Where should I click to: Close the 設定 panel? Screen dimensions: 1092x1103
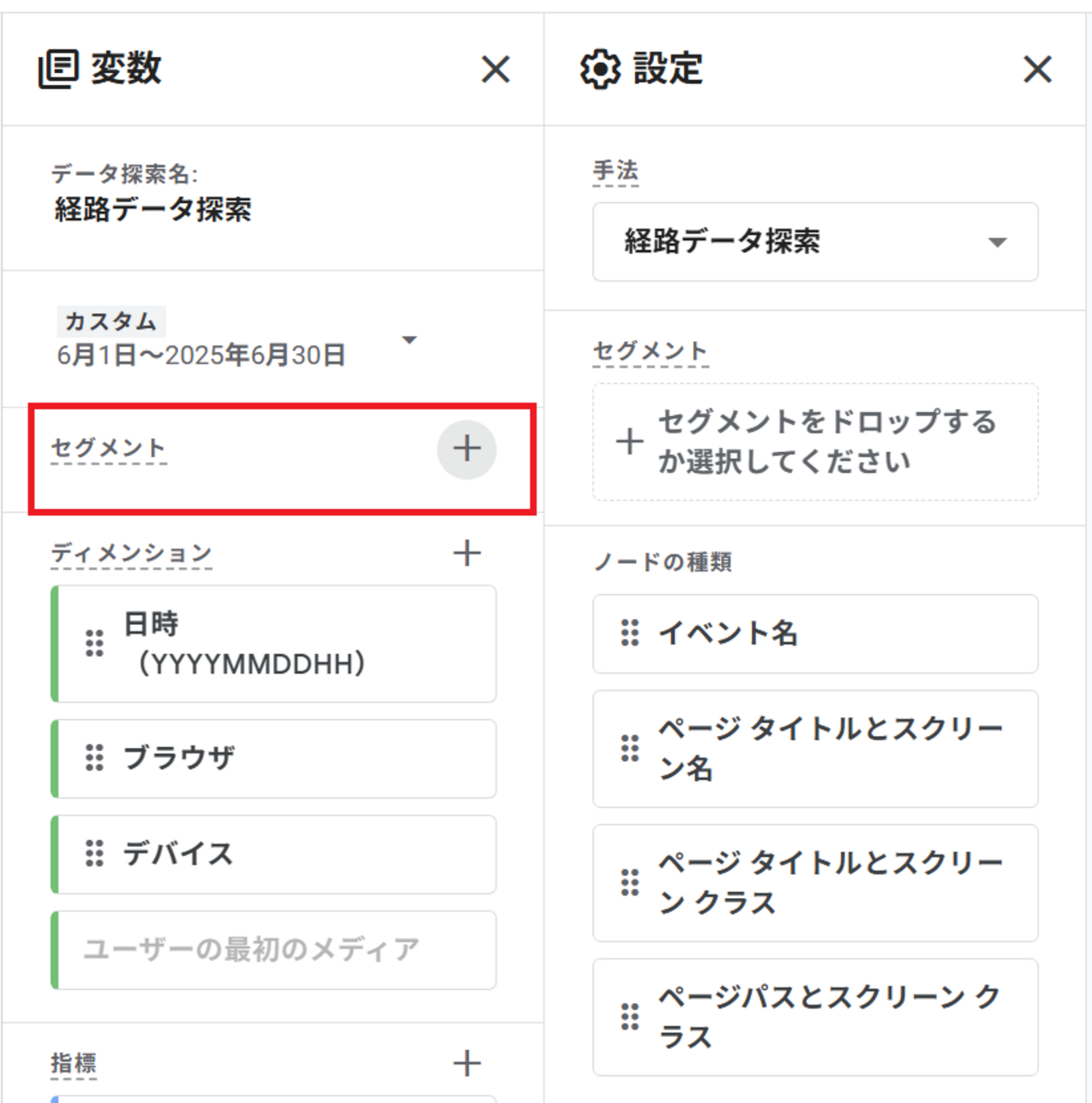(x=1037, y=70)
